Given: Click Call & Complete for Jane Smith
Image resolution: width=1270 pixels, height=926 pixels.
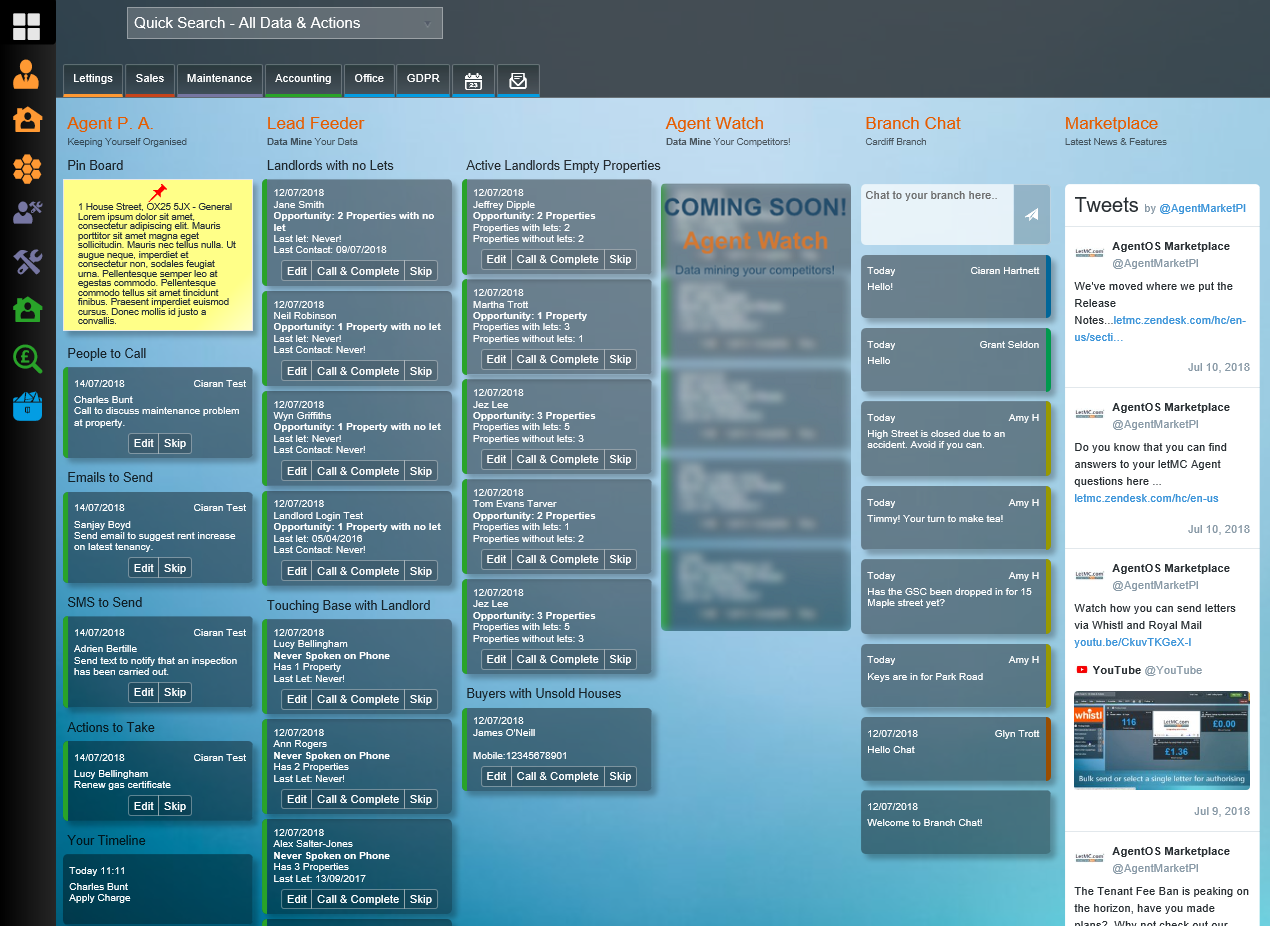Looking at the screenshot, I should point(358,271).
